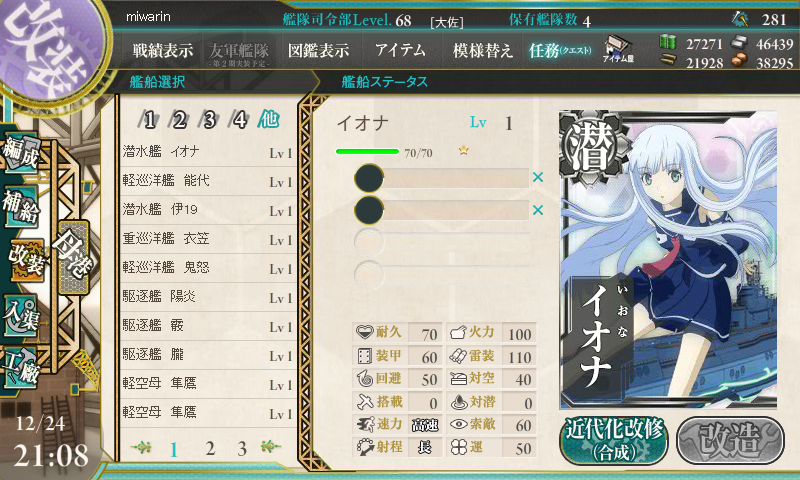This screenshot has height=480, width=800.
Task: Jump to next pages with right arrow
Action: (x=270, y=447)
